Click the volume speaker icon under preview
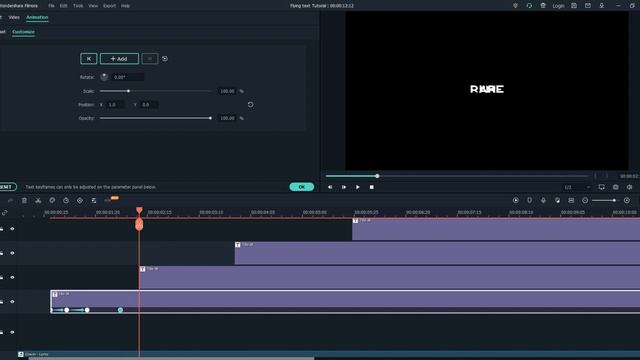The height and width of the screenshot is (360, 640). pyautogui.click(x=629, y=187)
